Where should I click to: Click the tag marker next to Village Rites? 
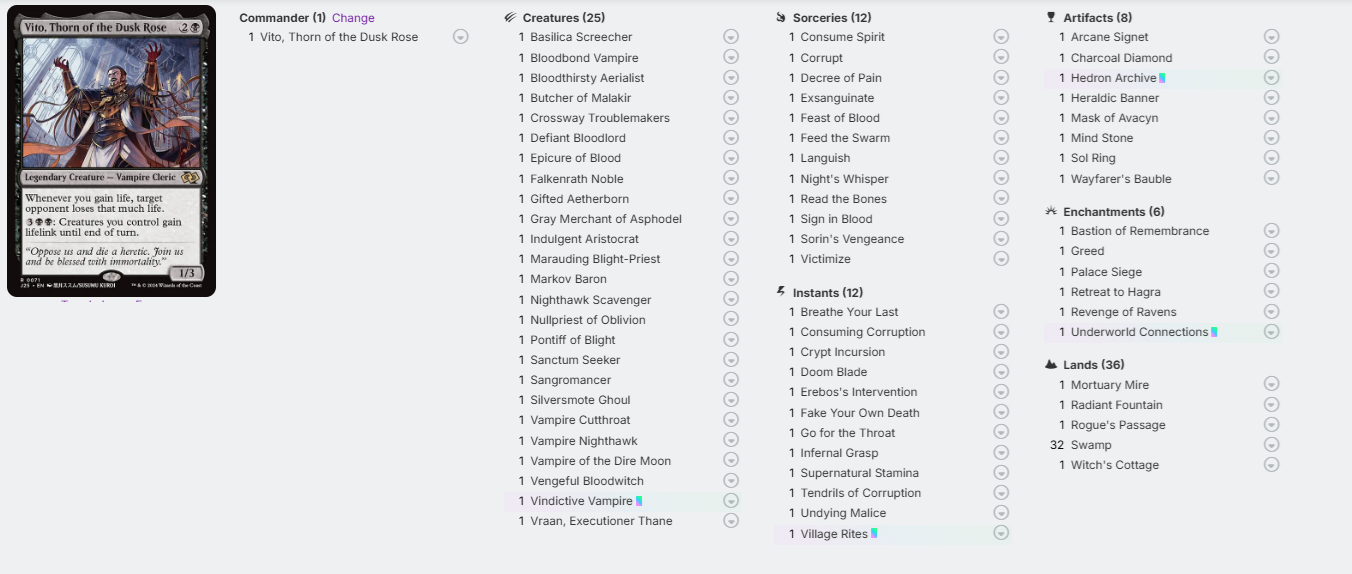pyautogui.click(x=874, y=533)
